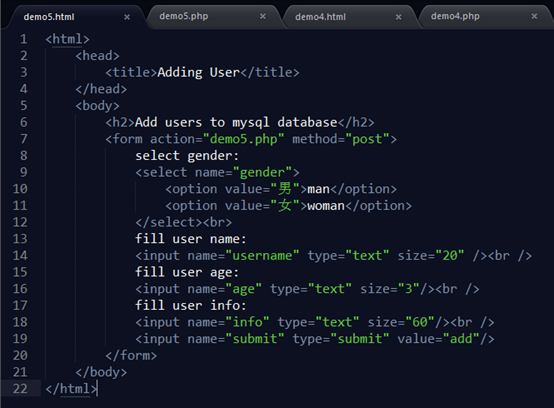The image size is (554, 408).
Task: Click the closing </body> tag
Action: coord(101,372)
